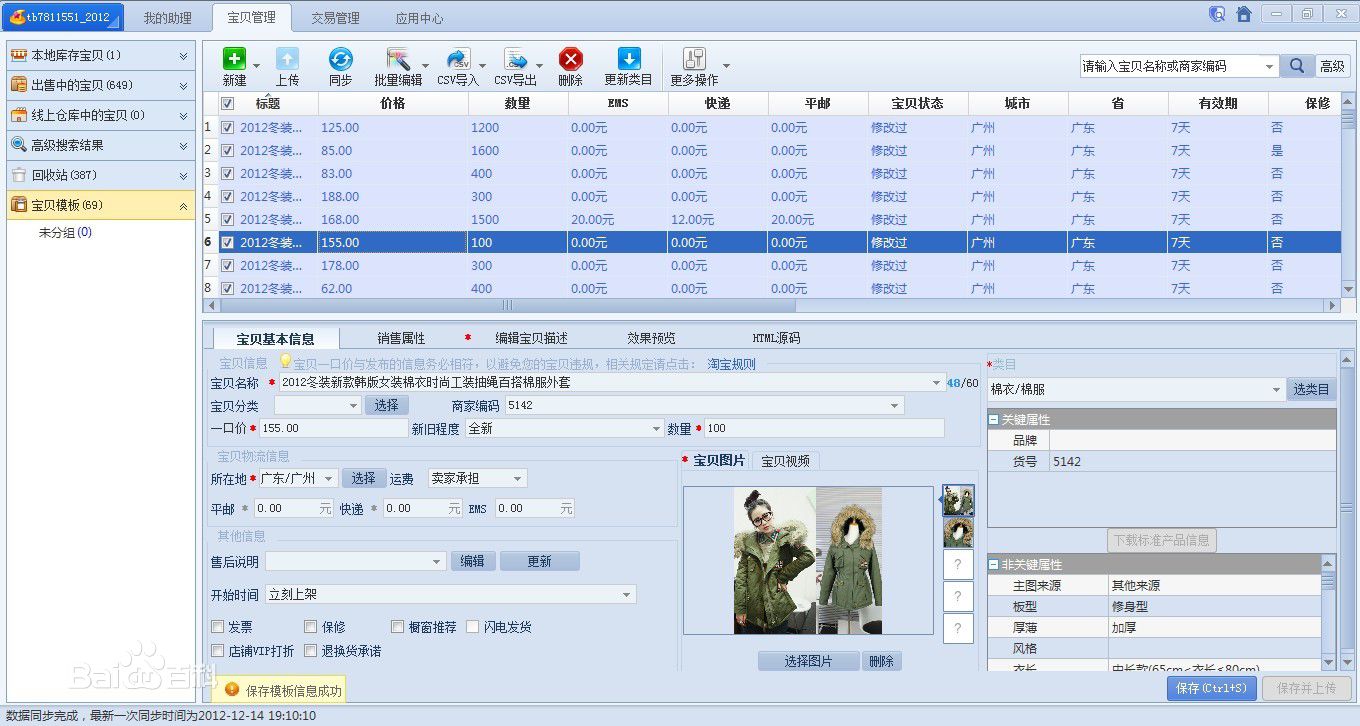1360x726 pixels.
Task: Open the 销售属性 tab
Action: coord(401,338)
